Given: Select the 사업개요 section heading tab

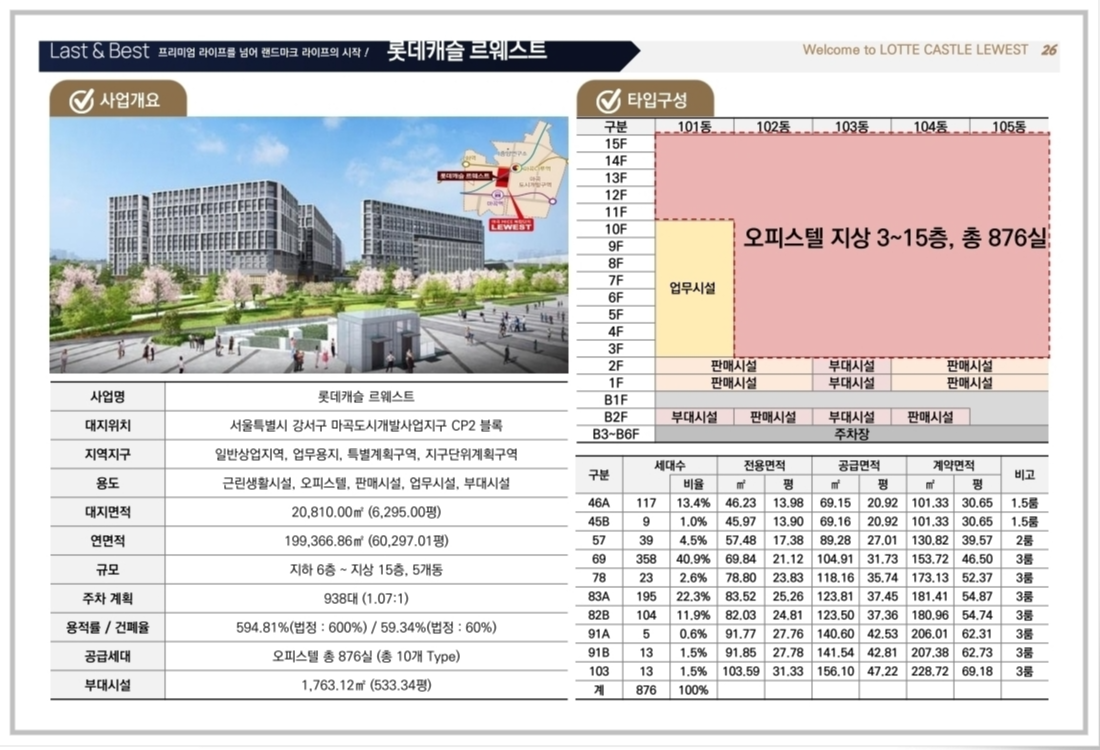Looking at the screenshot, I should (118, 99).
